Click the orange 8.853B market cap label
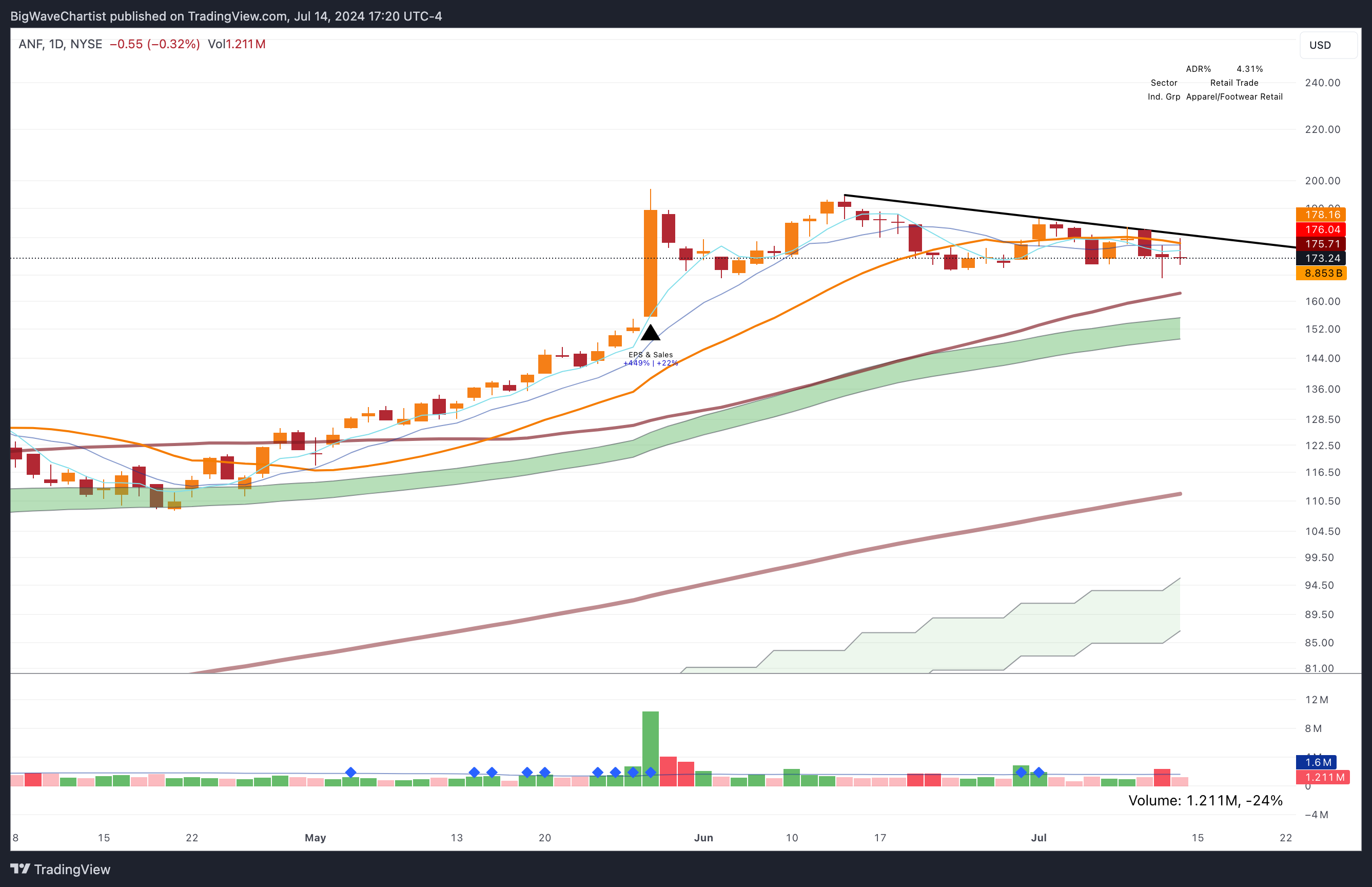Image resolution: width=1372 pixels, height=887 pixels. 1322,274
